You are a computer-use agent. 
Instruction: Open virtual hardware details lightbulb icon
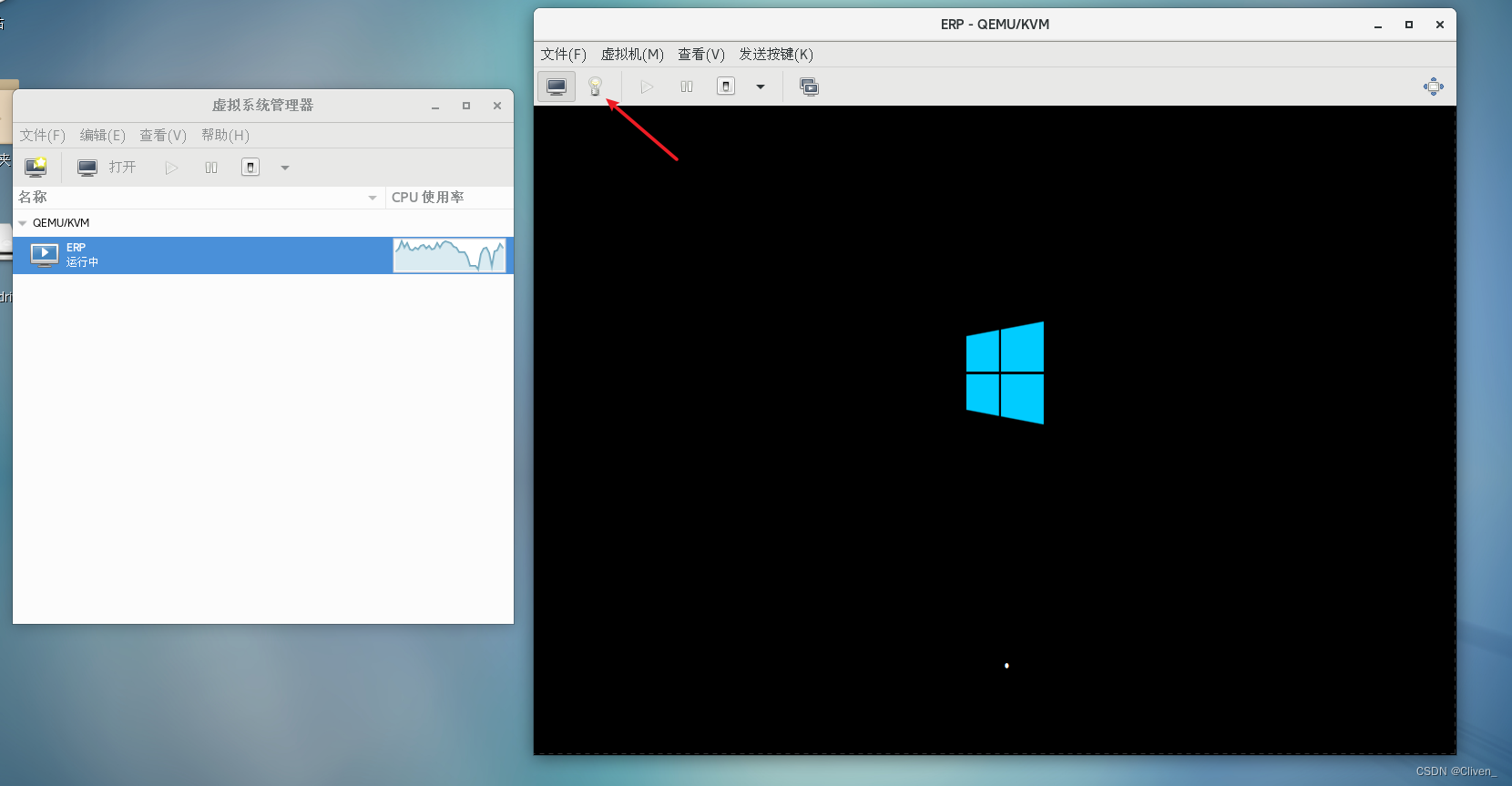click(595, 87)
